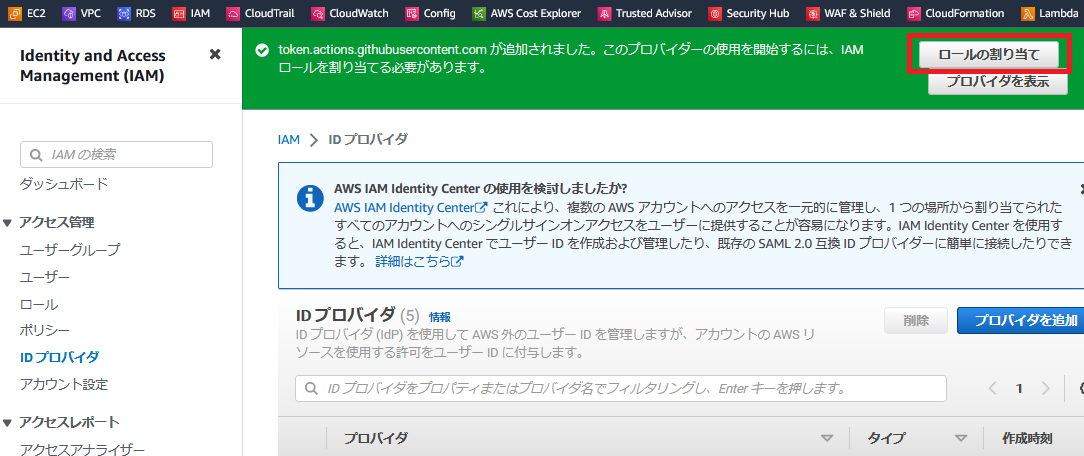Go to previous page of providers
Screen dimensions: 1084x456
click(x=993, y=388)
